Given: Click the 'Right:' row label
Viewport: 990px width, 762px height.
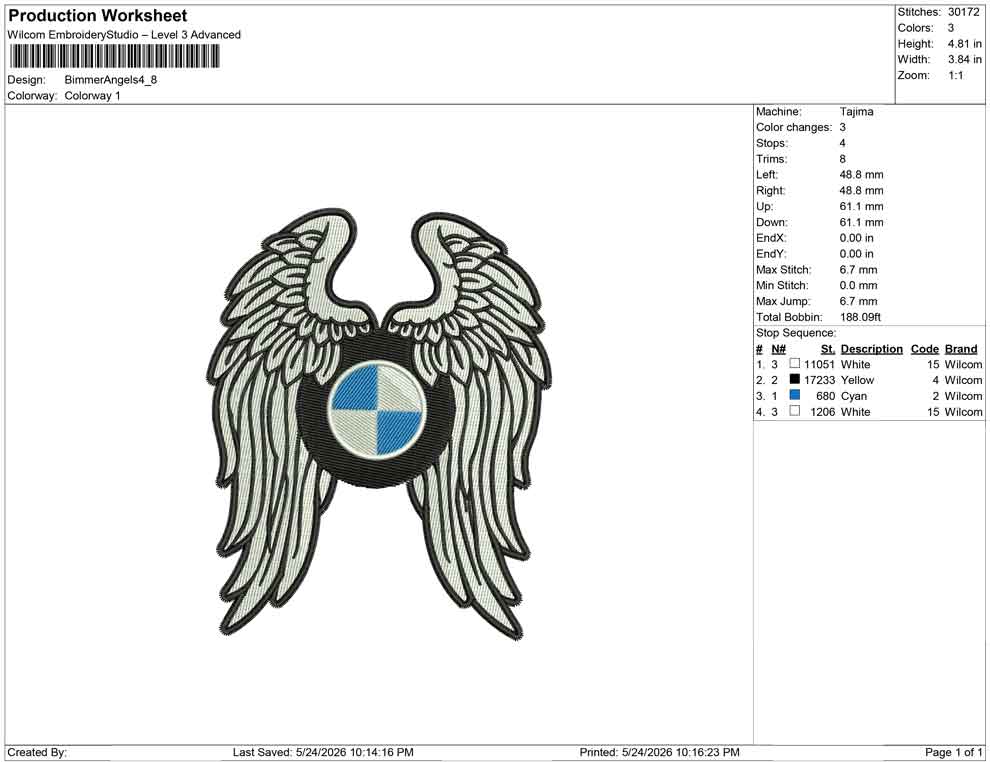Looking at the screenshot, I should (x=770, y=191).
